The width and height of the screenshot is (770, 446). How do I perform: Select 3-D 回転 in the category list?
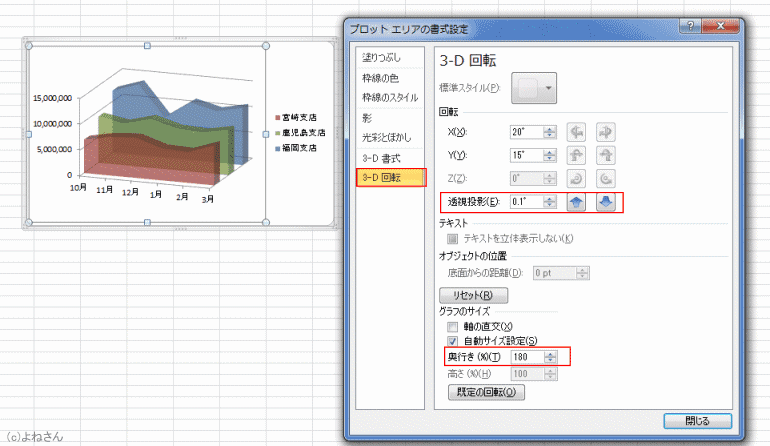click(391, 177)
